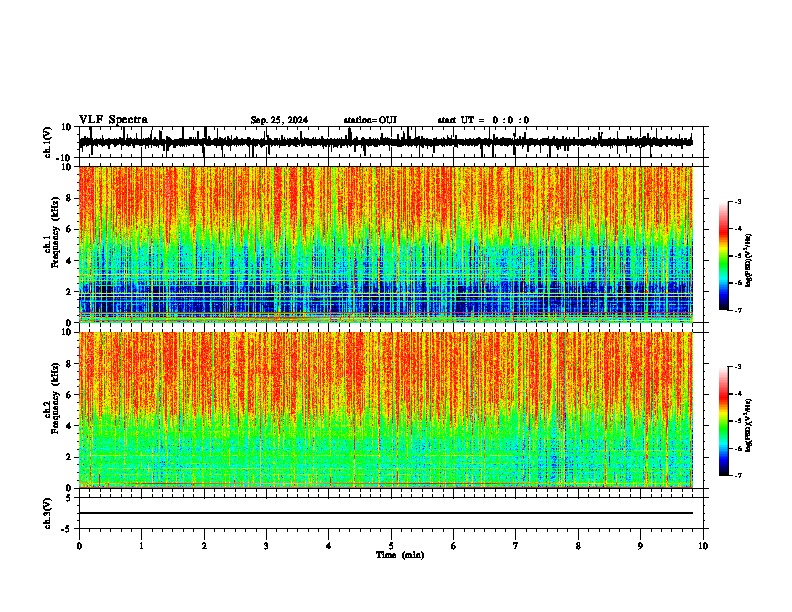Click the "Time (min)" x-axis title

[x=400, y=555]
